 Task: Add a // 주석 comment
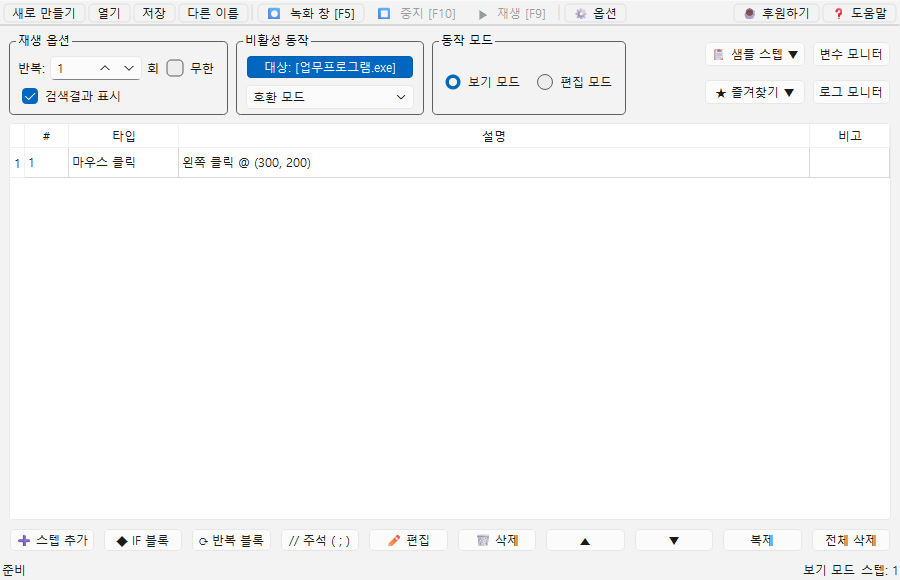click(320, 540)
